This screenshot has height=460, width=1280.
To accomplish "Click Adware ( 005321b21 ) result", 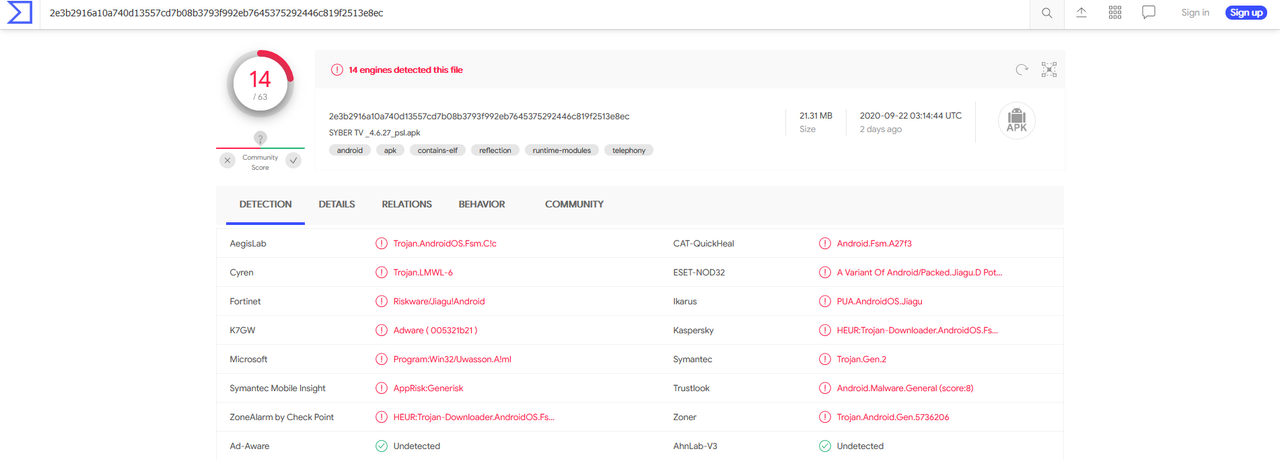I will 435,330.
